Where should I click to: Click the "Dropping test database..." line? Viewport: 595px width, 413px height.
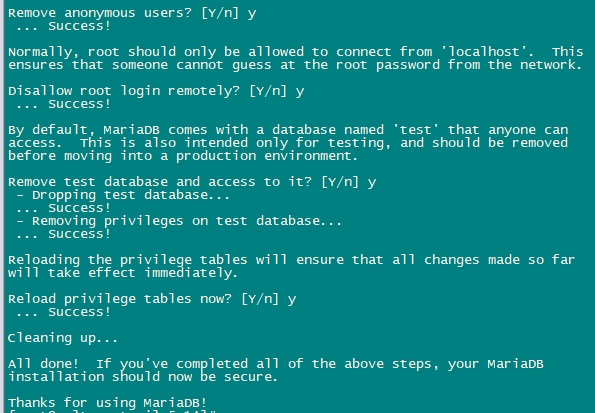pos(124,195)
